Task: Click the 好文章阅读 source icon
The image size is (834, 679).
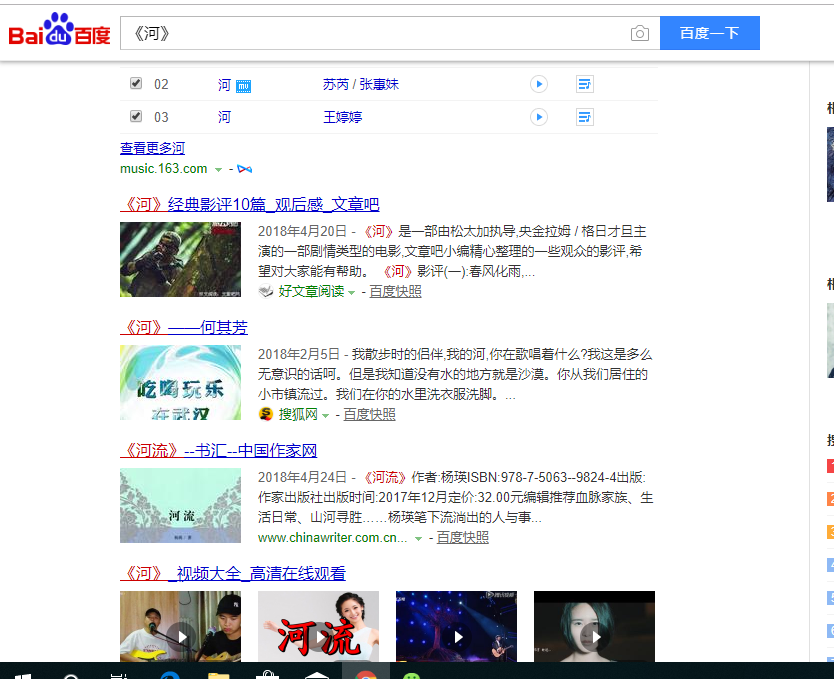Action: tap(263, 291)
